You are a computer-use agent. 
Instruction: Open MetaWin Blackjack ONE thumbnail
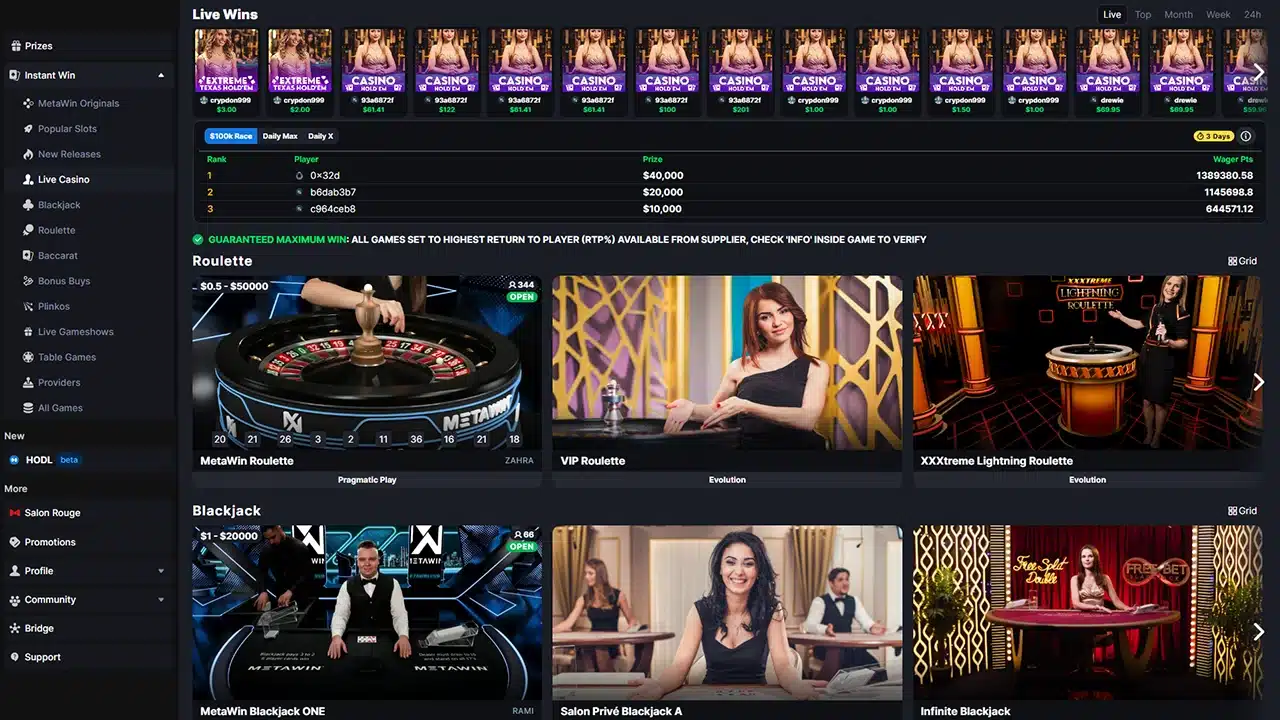click(x=367, y=613)
